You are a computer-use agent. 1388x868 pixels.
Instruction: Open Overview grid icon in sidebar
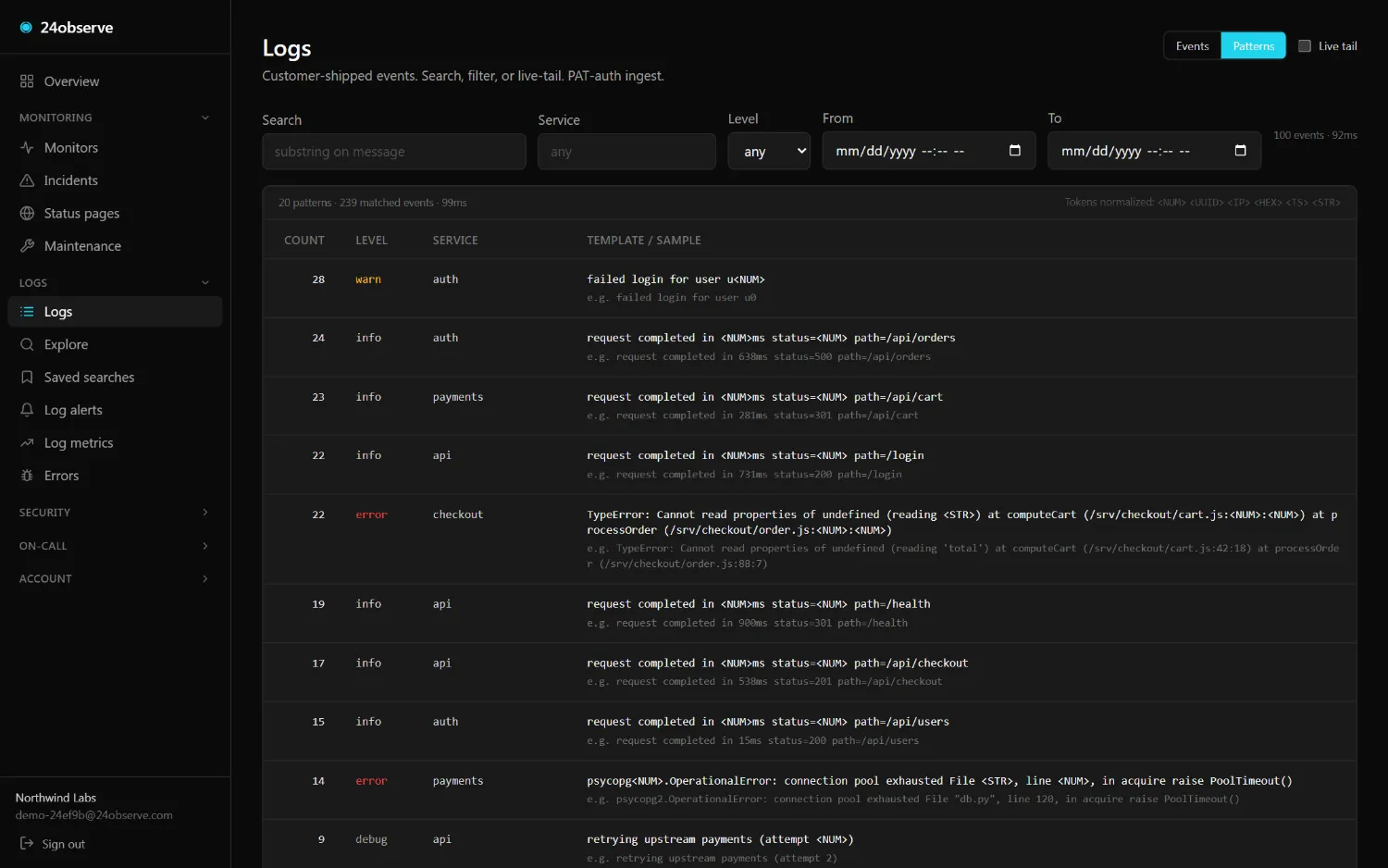coord(27,81)
